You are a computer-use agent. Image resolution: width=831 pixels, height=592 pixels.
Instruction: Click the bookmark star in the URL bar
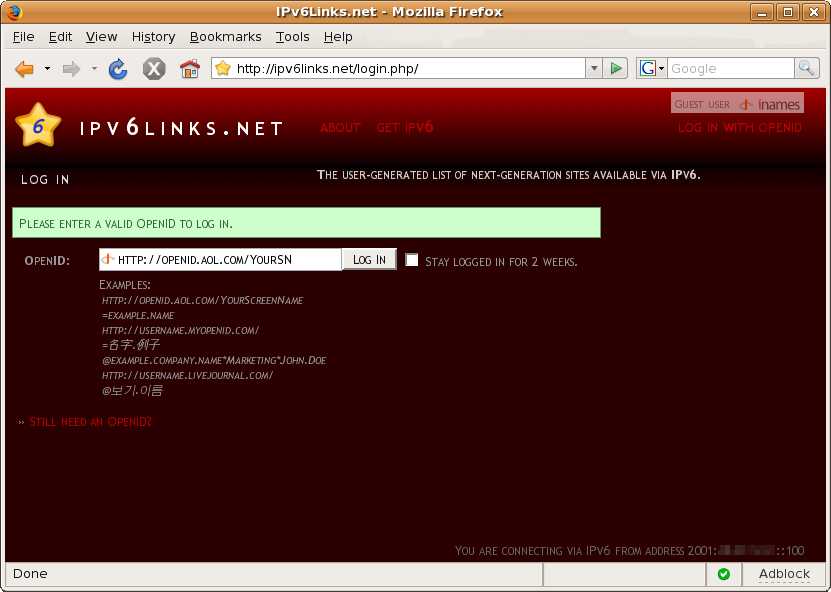(223, 68)
